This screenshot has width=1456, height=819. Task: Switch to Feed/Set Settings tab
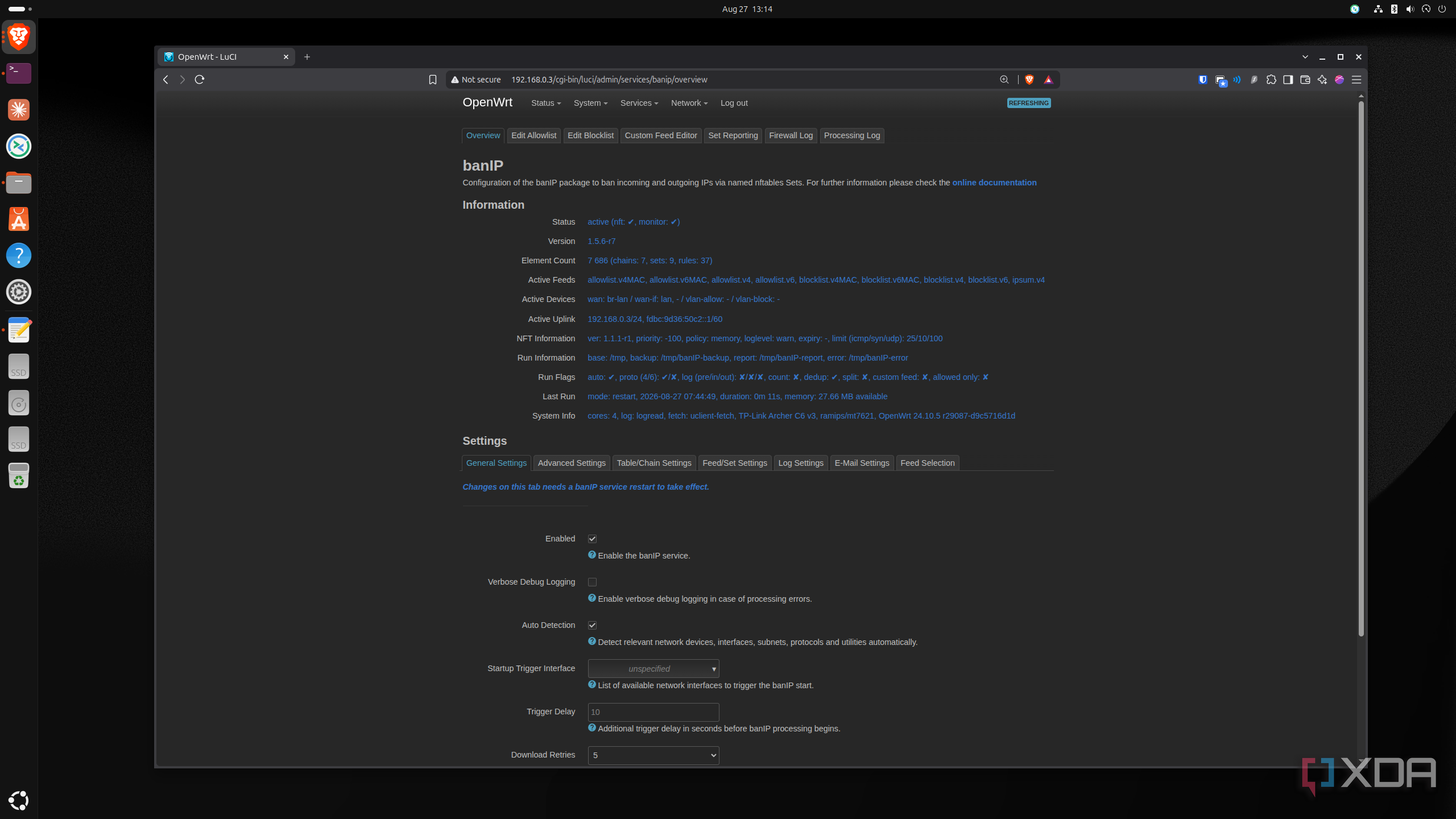(735, 463)
